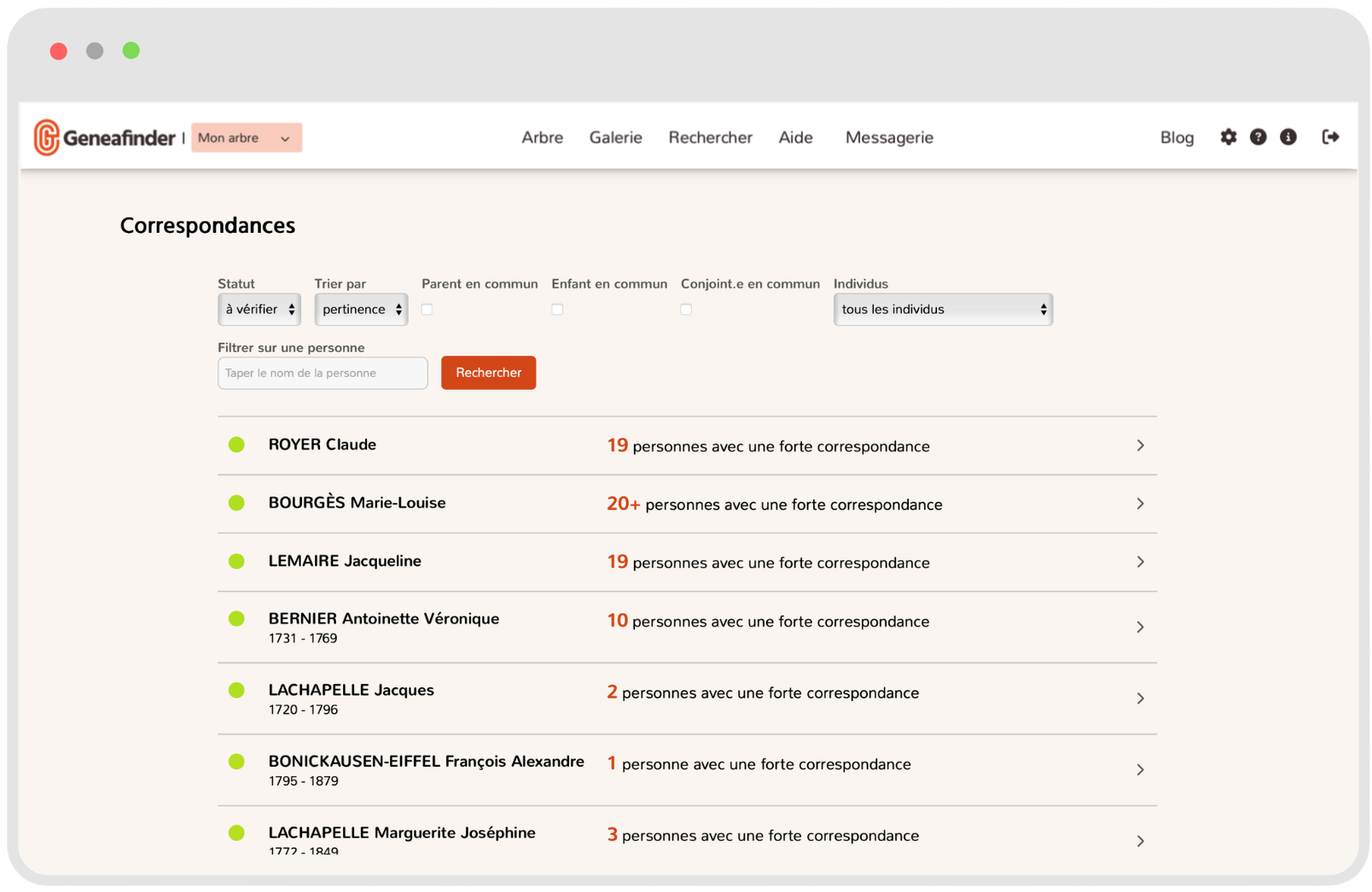The image size is (1372, 892).
Task: Click the Geneafinder logo
Action: click(104, 137)
